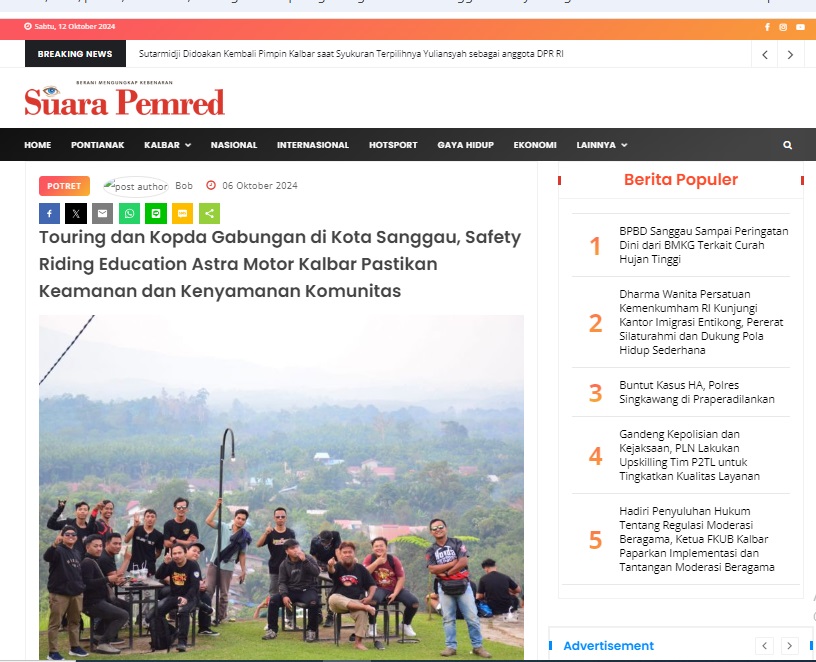Open the green generic share icon
Viewport: 816px width, 662px height.
209,213
